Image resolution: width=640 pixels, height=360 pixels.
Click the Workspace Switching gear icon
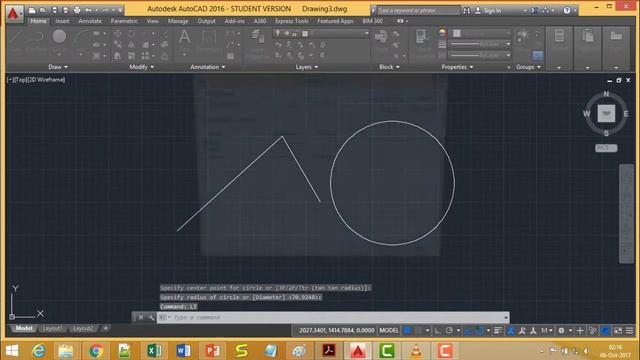pos(562,330)
